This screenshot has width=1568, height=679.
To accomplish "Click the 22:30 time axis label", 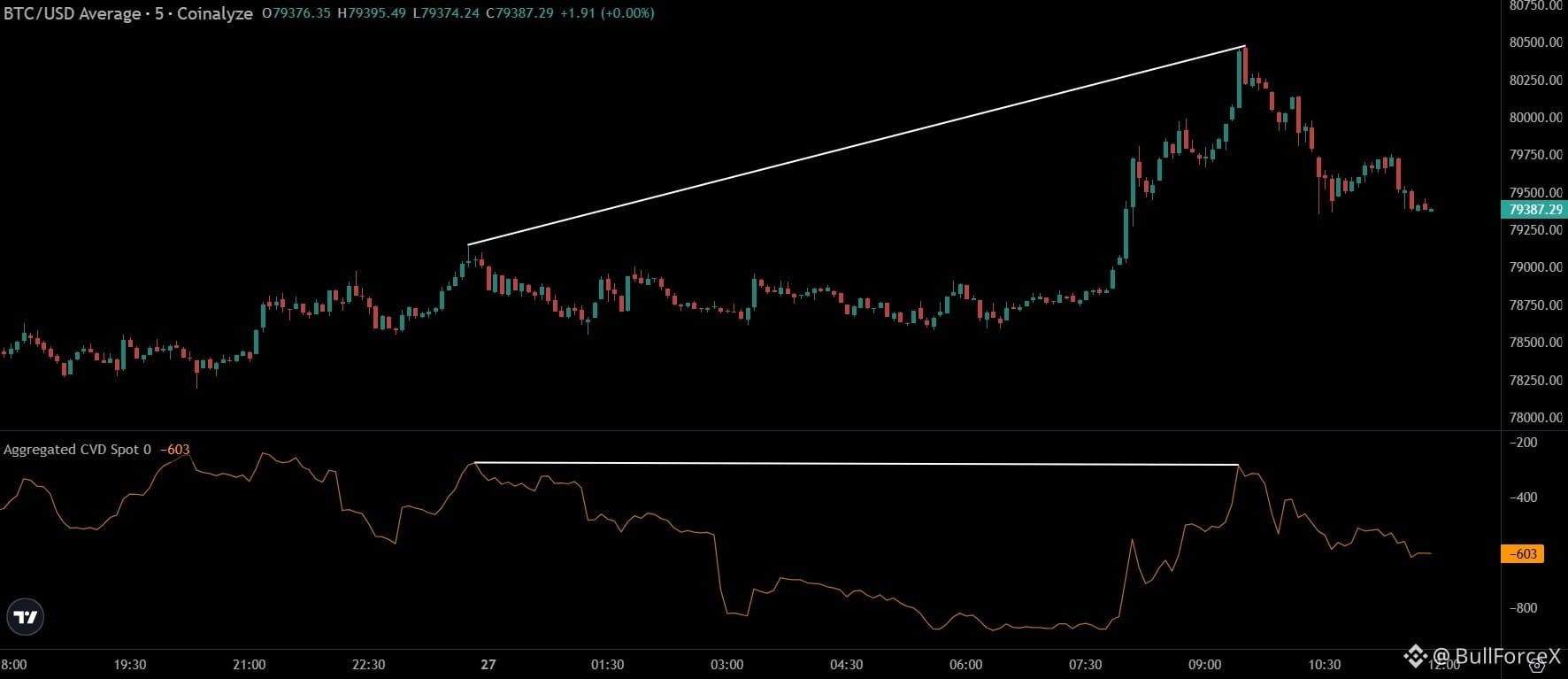I will [x=369, y=665].
